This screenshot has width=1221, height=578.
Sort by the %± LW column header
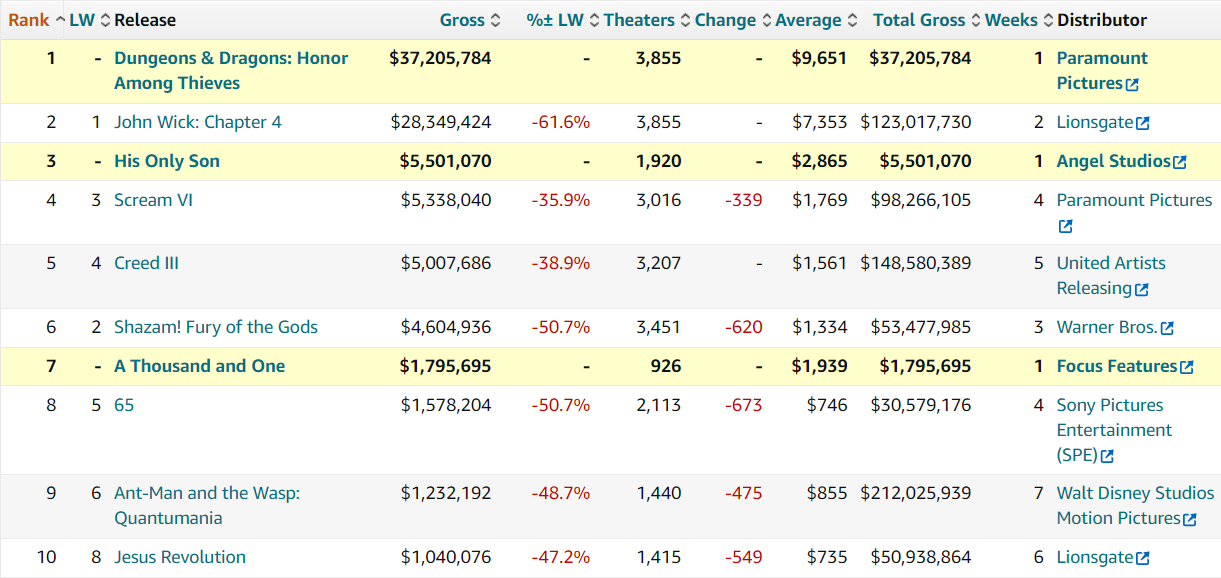(563, 20)
